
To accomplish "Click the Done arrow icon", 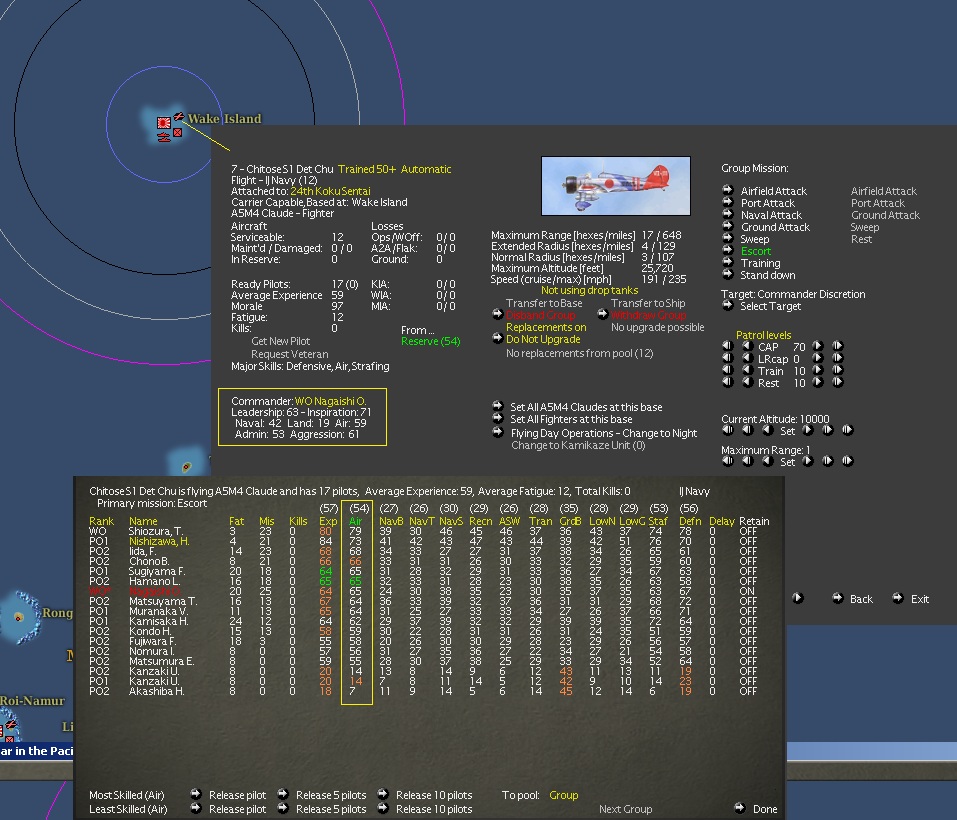I will point(740,808).
